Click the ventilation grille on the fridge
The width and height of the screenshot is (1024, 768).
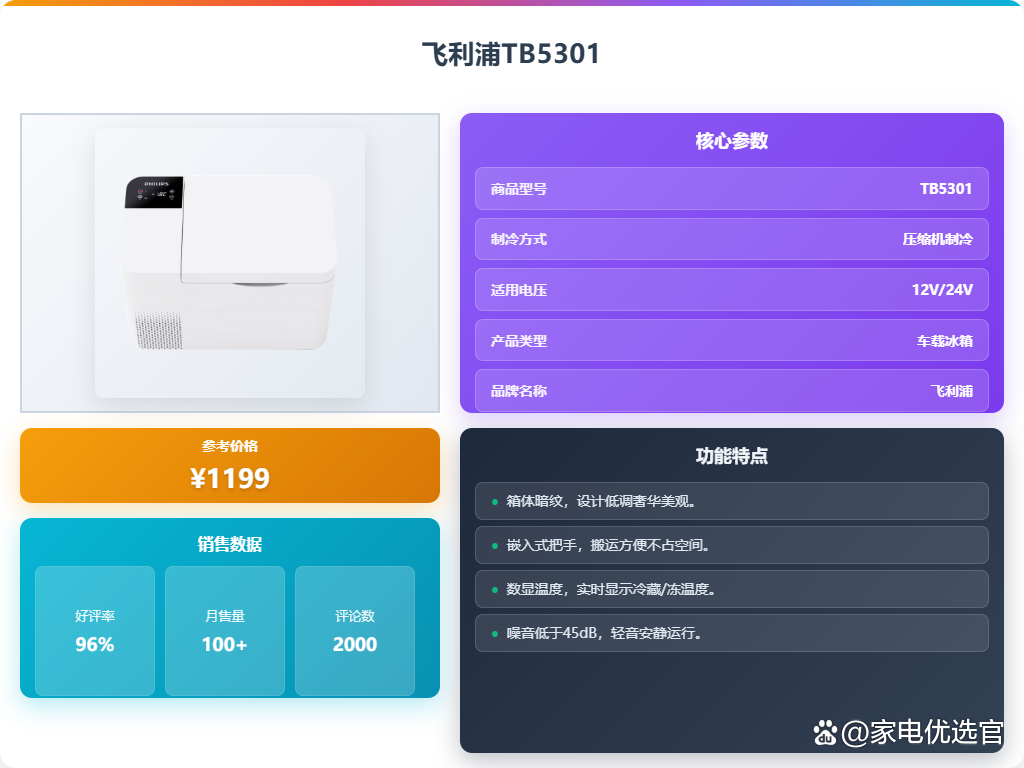[159, 330]
